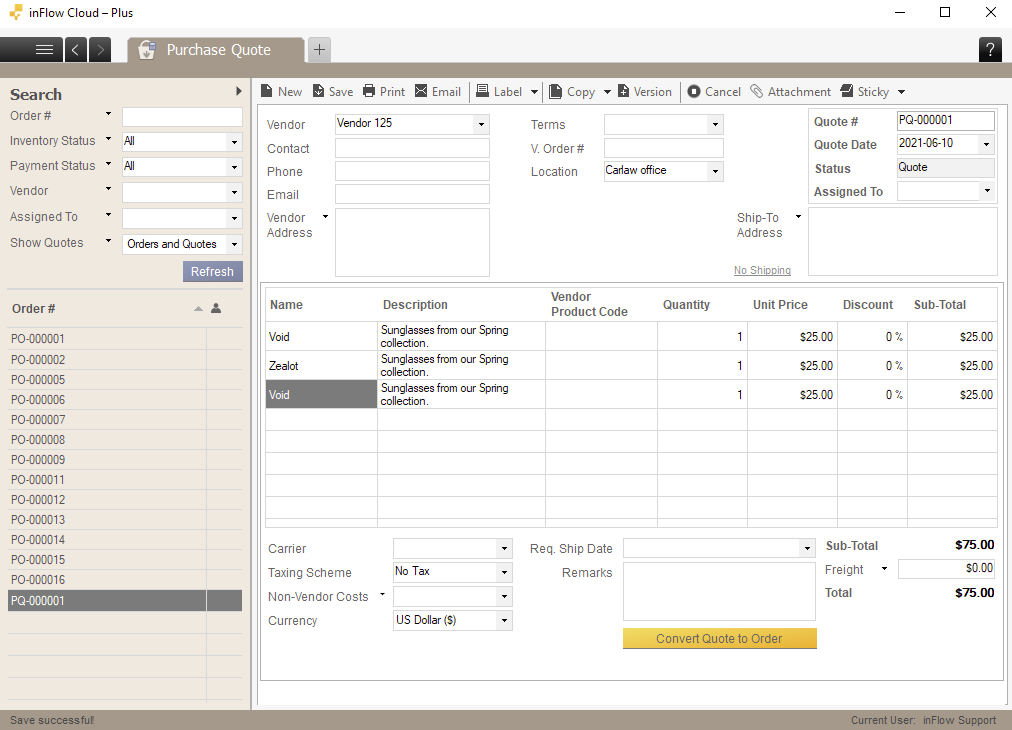Create a new record with the New icon

(281, 91)
